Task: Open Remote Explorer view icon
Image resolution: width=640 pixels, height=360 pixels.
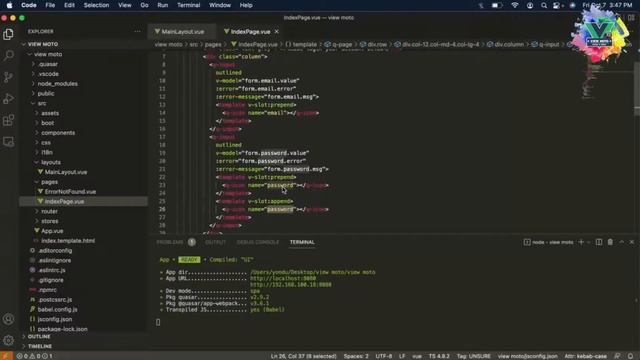Action: (8, 142)
